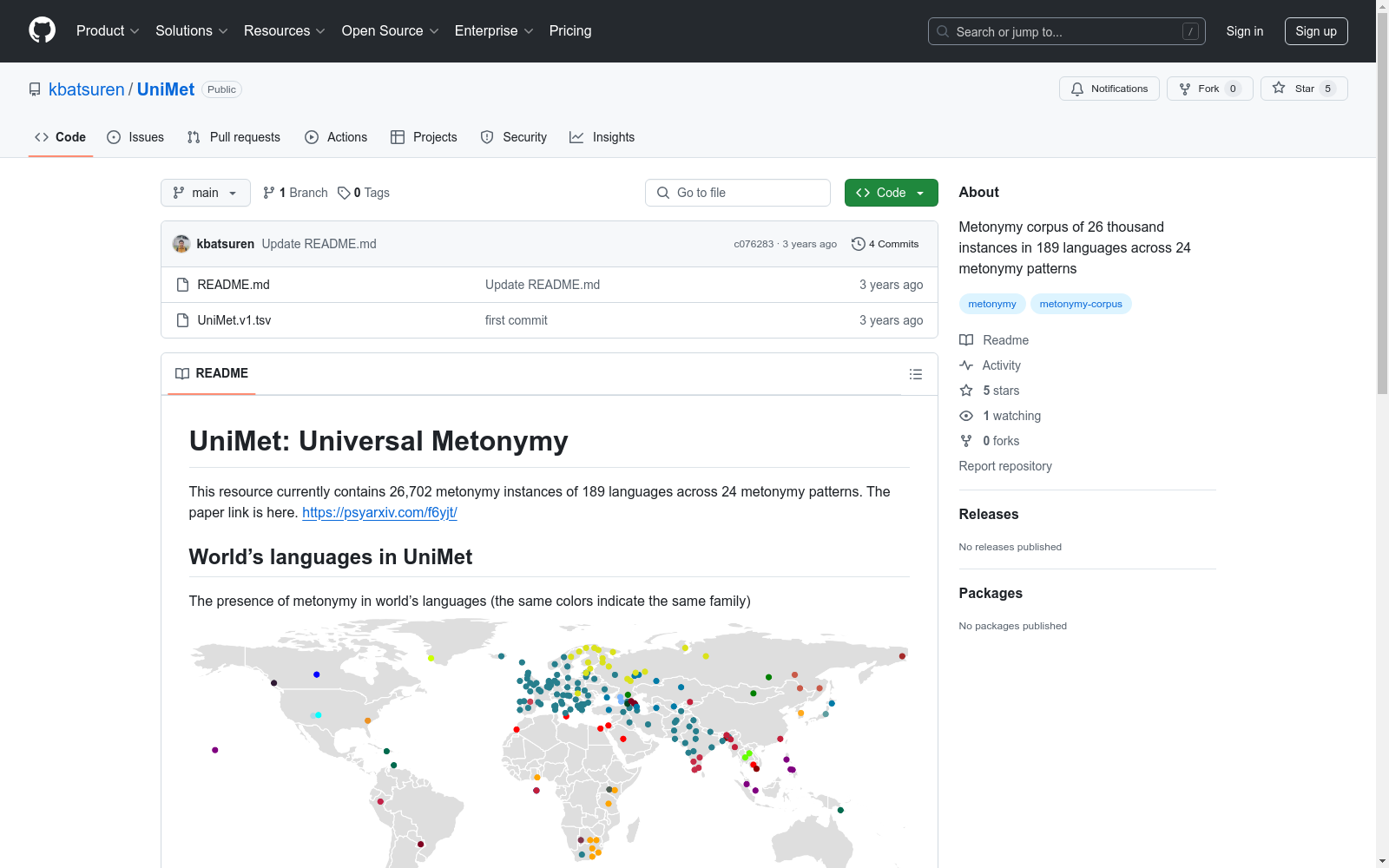The image size is (1389, 868).
Task: Click the tag icon next to 0 Tags
Action: [x=344, y=193]
